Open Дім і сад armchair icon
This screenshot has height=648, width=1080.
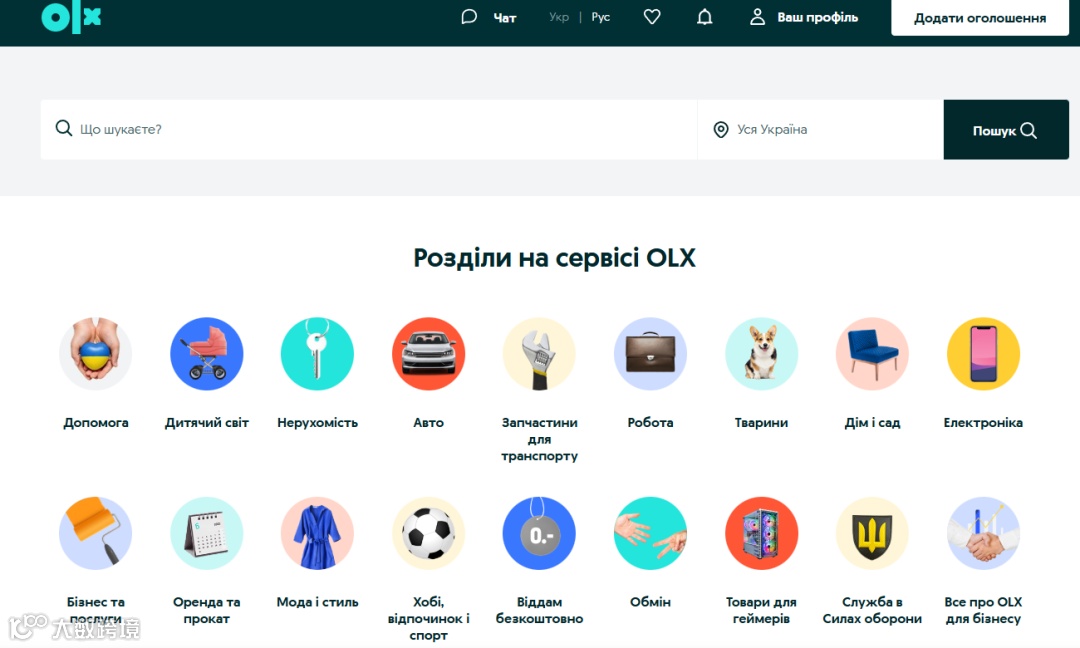pos(872,354)
